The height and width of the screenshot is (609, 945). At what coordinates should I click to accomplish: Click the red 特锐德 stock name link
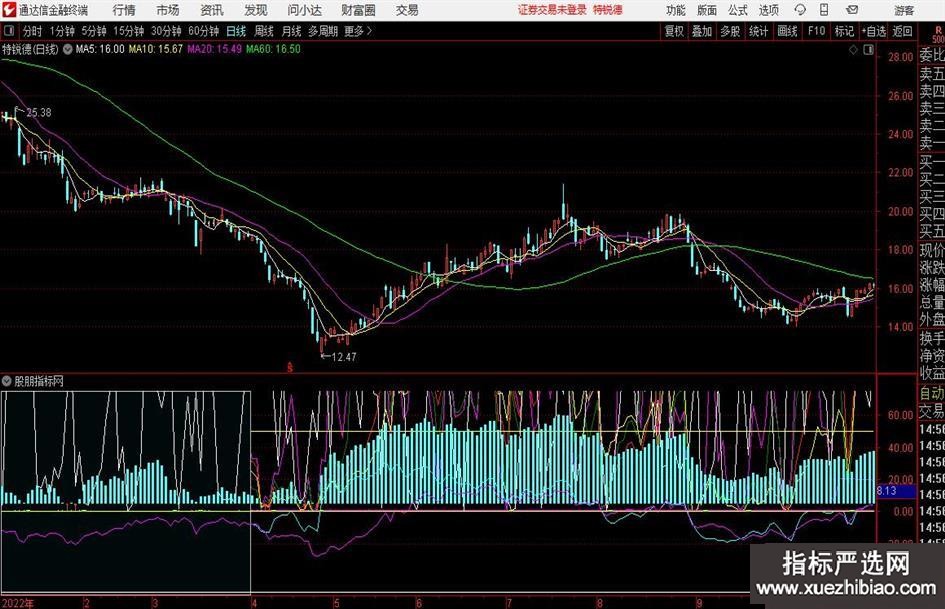click(608, 10)
